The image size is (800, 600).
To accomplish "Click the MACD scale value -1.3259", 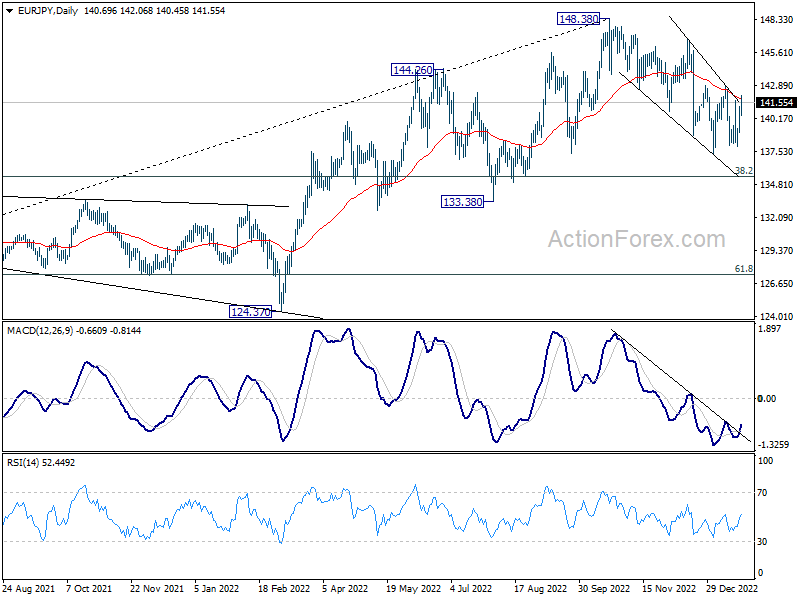I will 773,444.
